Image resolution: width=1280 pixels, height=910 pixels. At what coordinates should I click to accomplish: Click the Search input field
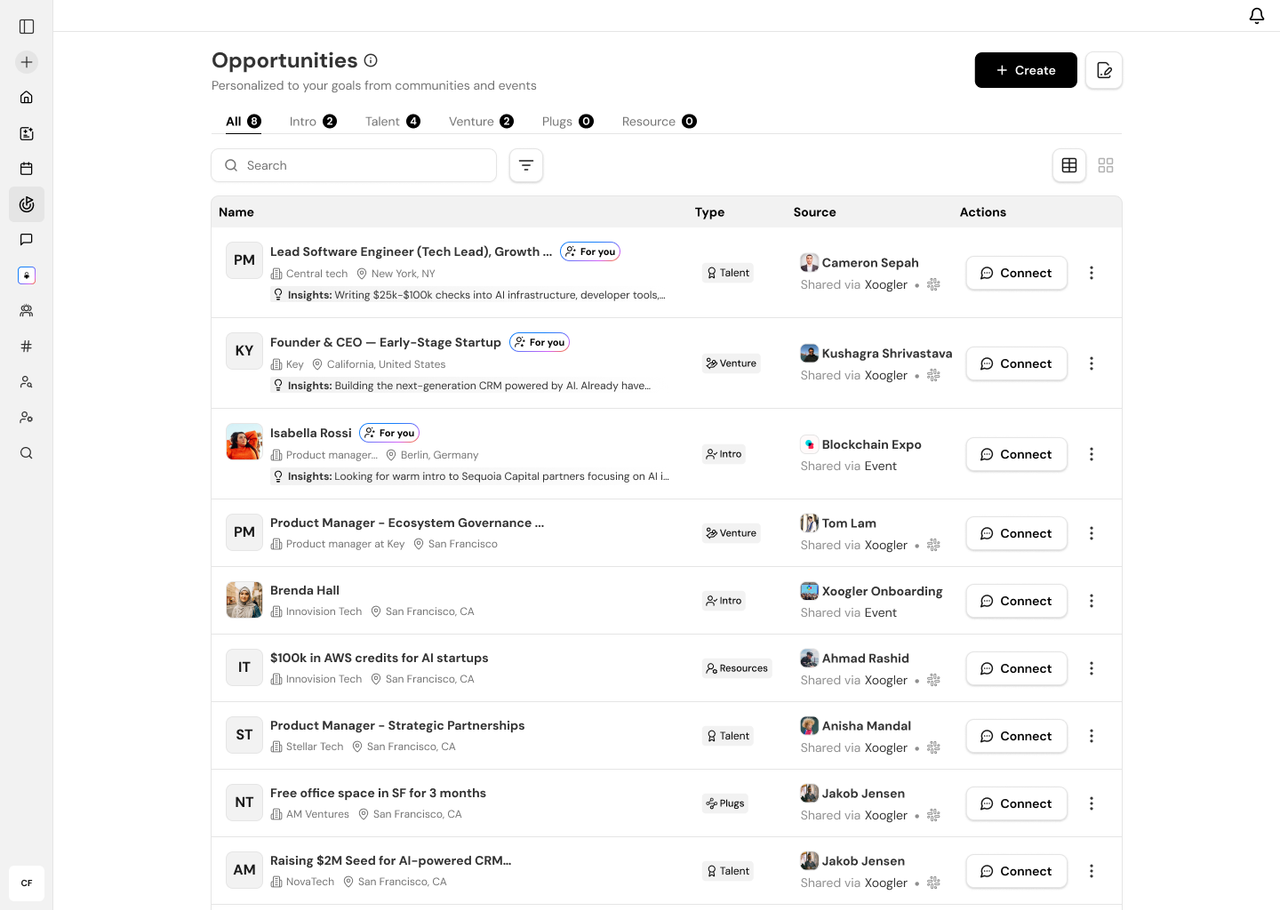click(x=354, y=165)
